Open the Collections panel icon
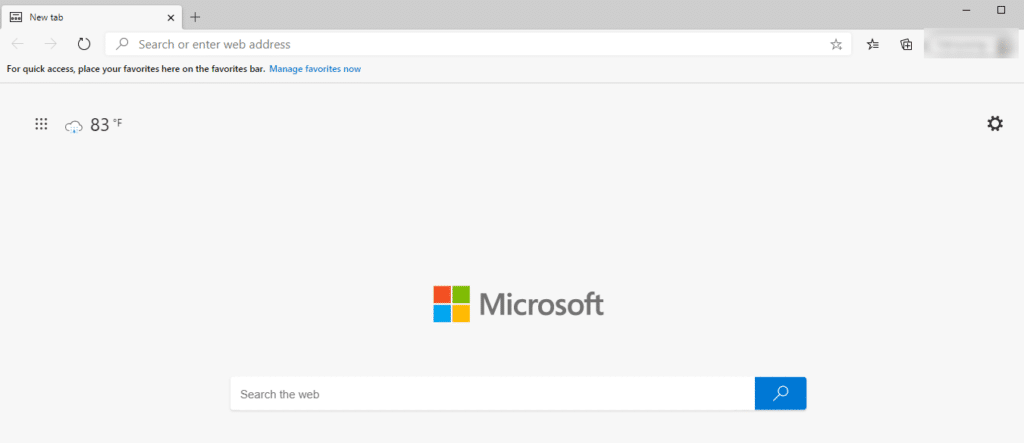1024x443 pixels. pyautogui.click(x=906, y=44)
